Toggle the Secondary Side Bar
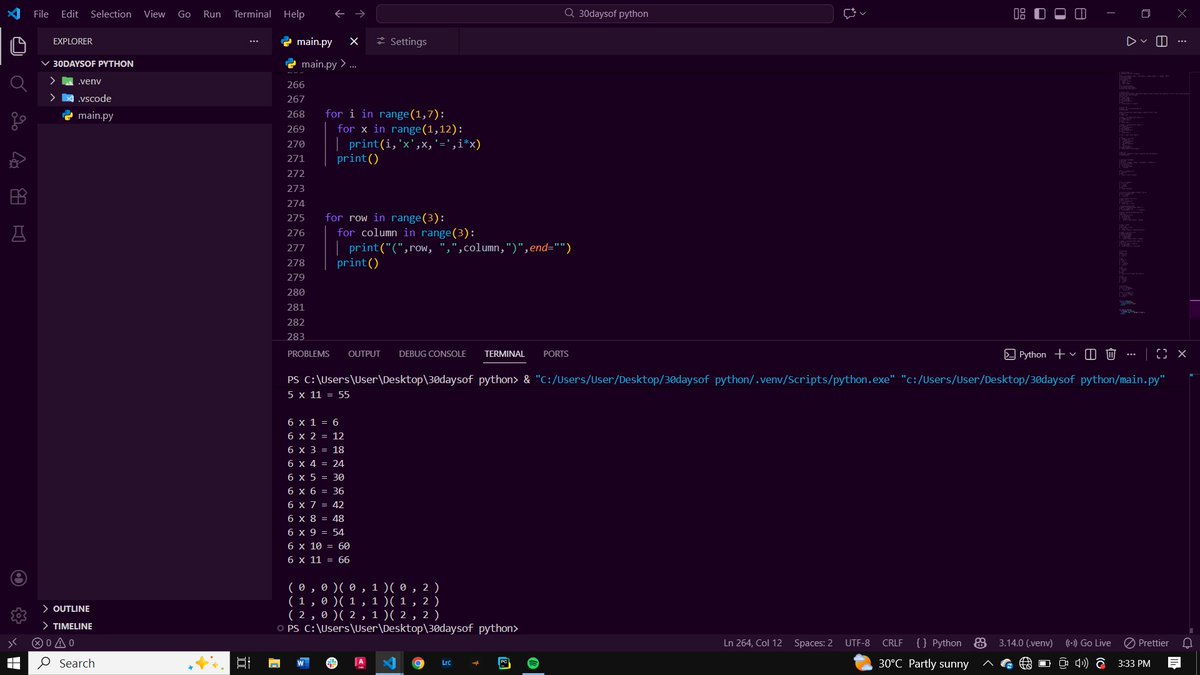 [x=1082, y=14]
